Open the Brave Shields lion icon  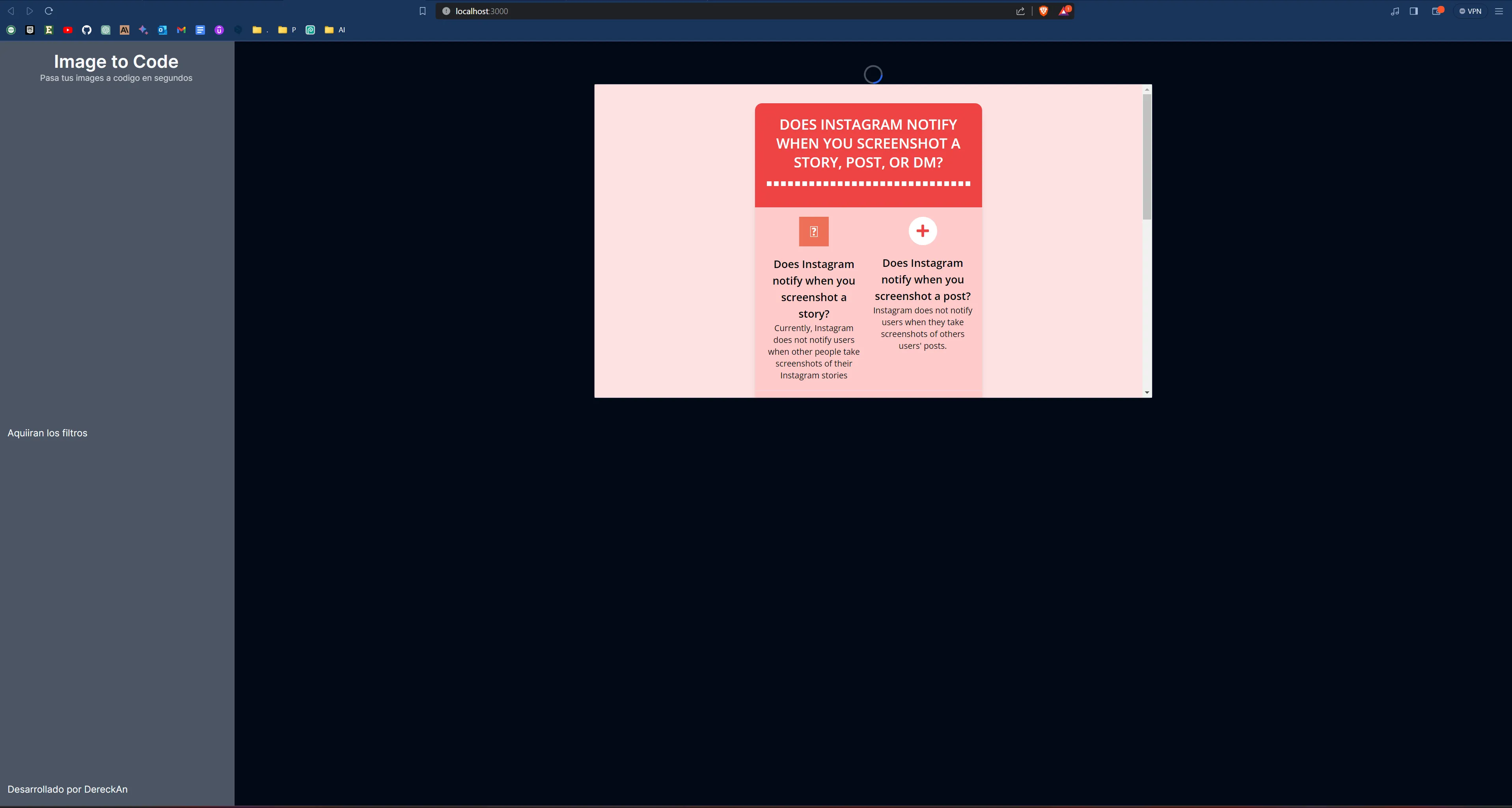point(1044,11)
